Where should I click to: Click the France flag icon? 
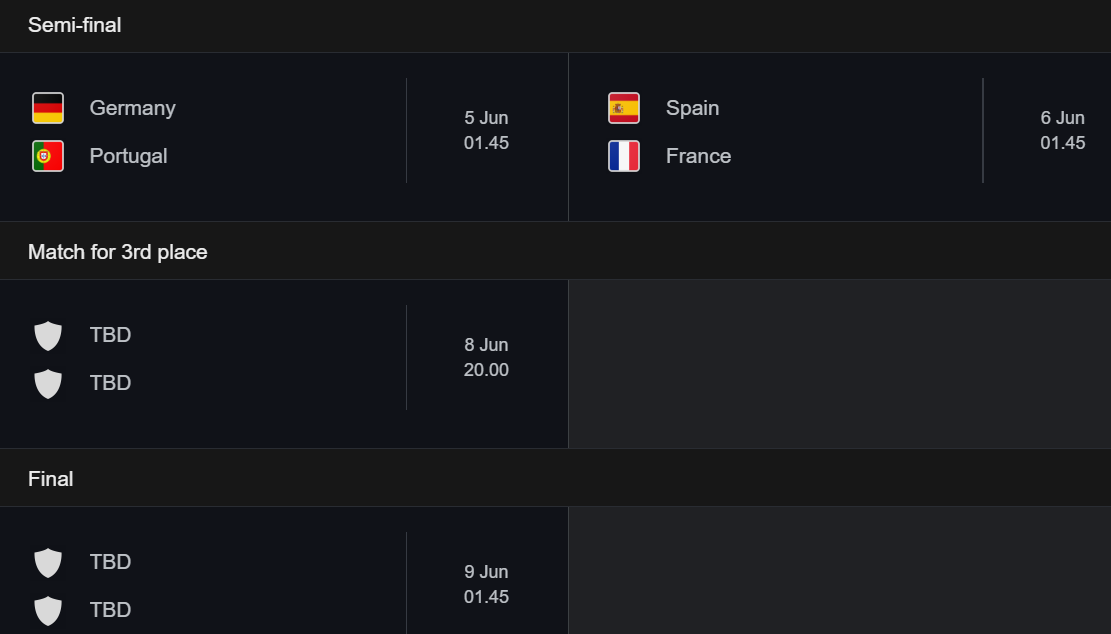coord(624,157)
